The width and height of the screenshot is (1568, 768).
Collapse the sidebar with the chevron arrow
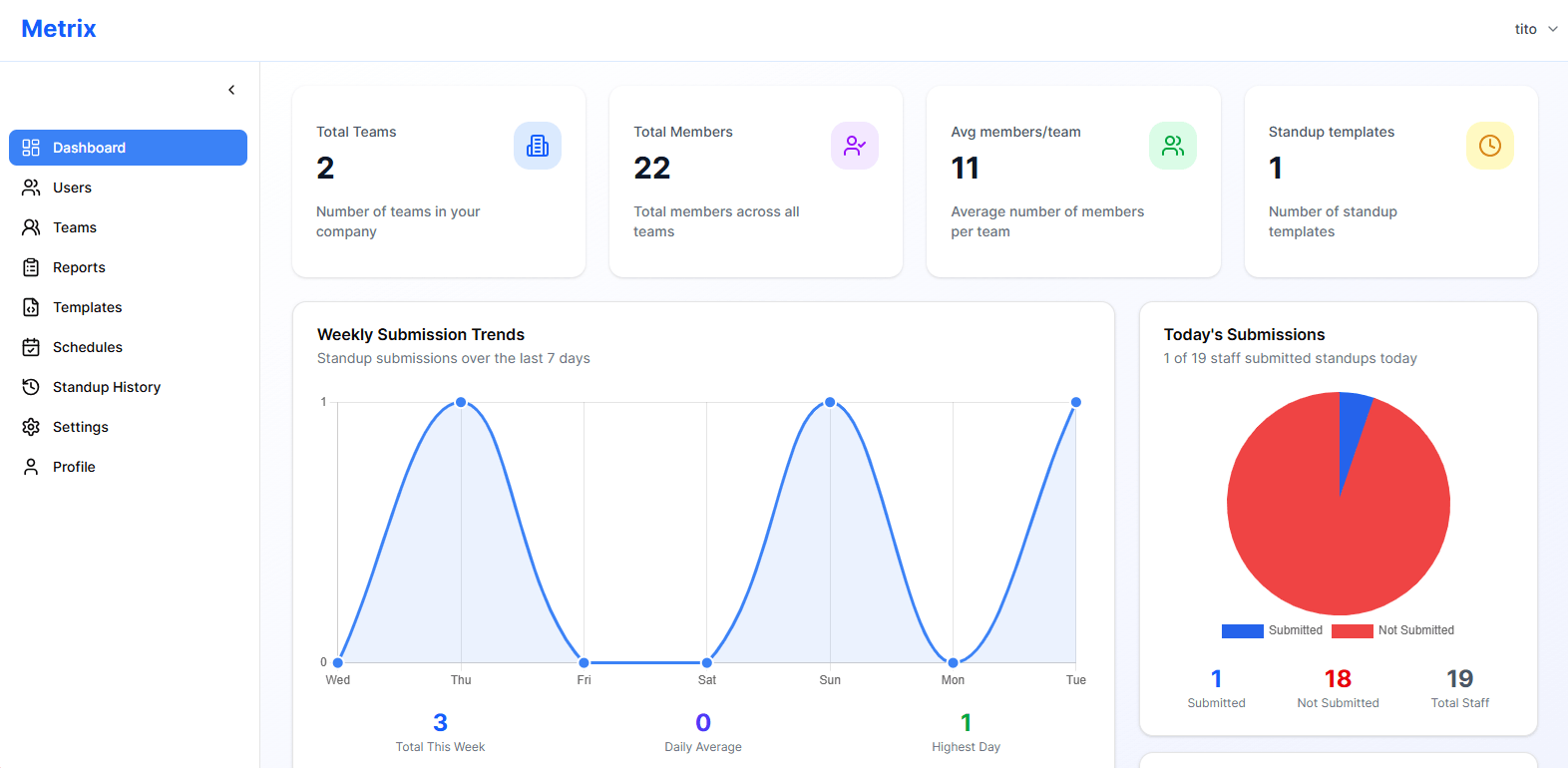231,90
